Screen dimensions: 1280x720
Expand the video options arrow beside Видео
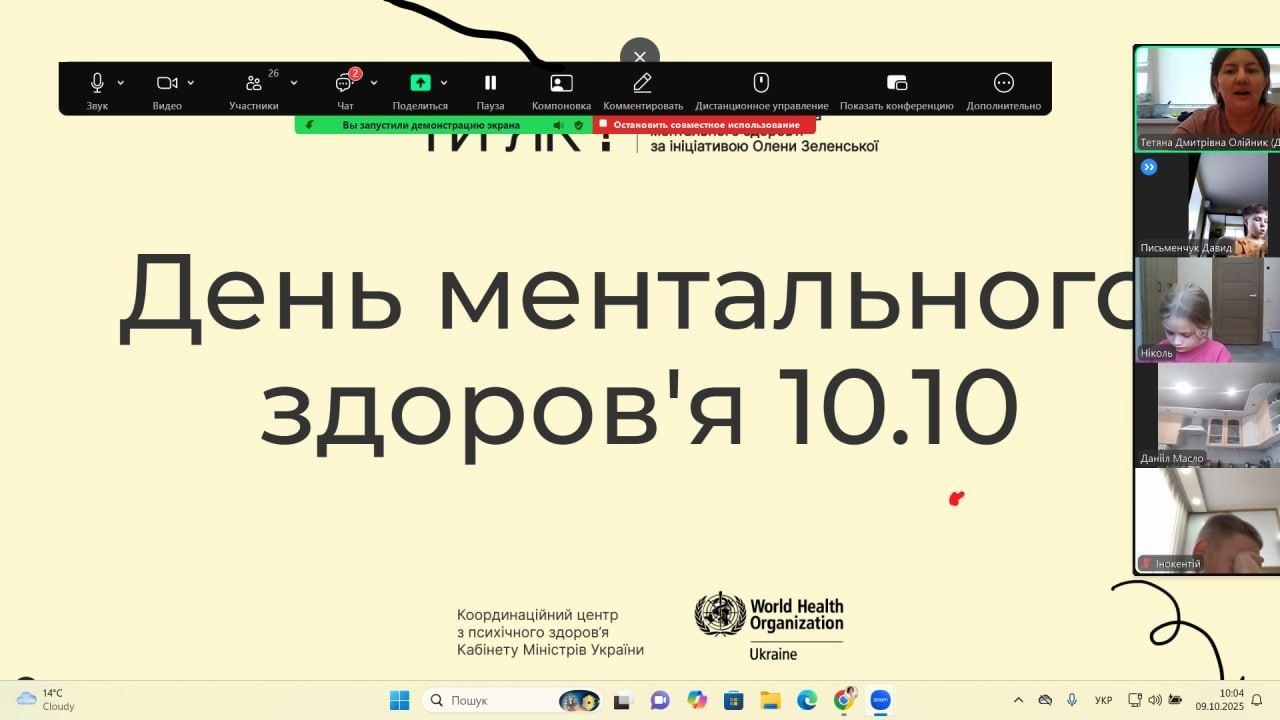tap(191, 83)
